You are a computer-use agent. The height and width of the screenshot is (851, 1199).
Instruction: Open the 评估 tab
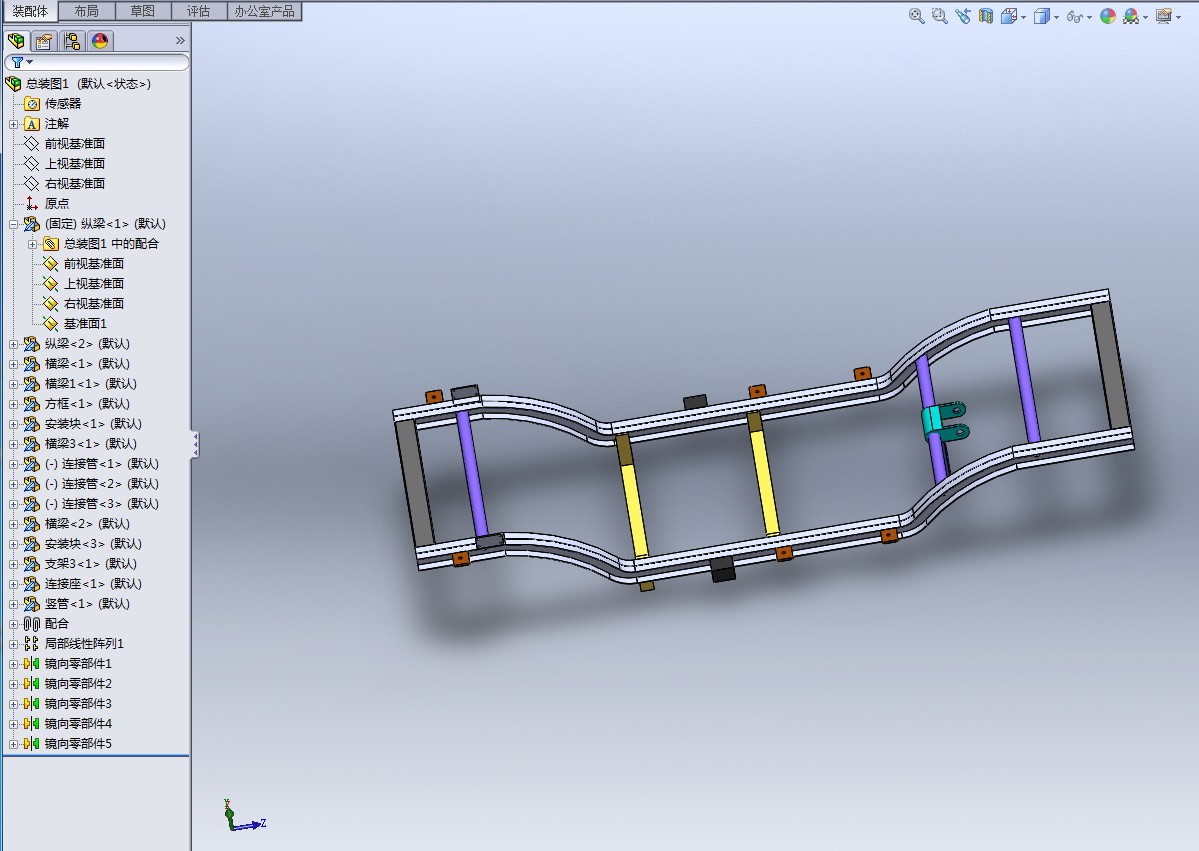click(x=199, y=11)
